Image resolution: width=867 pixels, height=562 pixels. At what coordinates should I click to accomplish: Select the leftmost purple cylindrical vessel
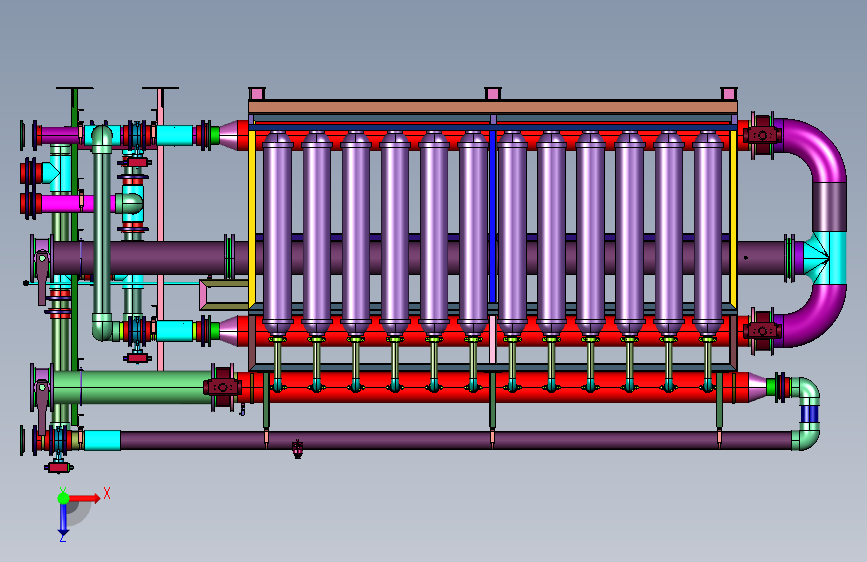[x=277, y=233]
